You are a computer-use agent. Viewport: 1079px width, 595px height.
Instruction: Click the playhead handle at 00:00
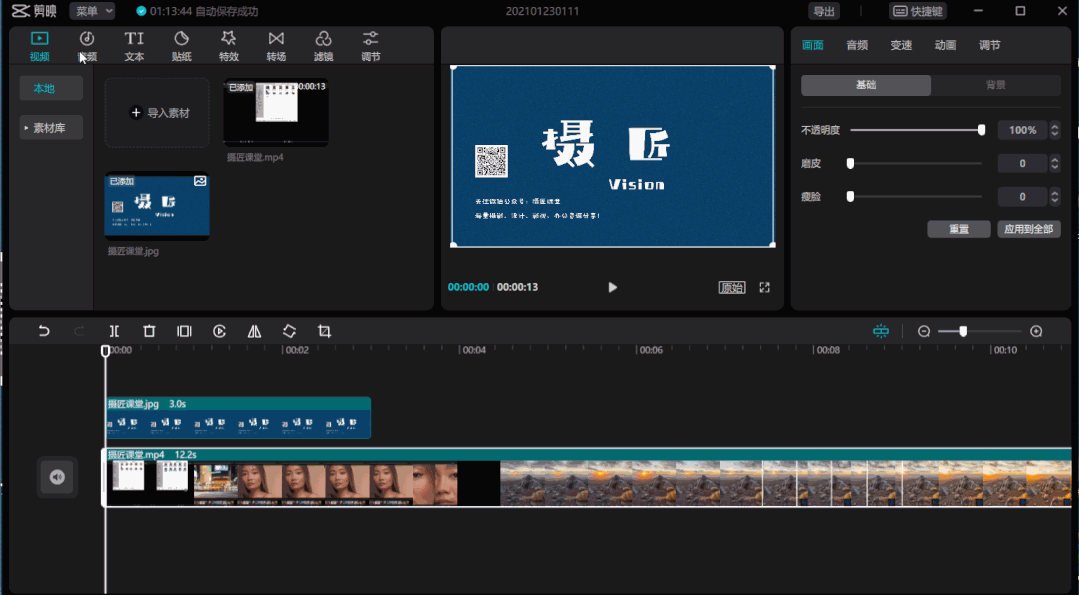tap(105, 351)
